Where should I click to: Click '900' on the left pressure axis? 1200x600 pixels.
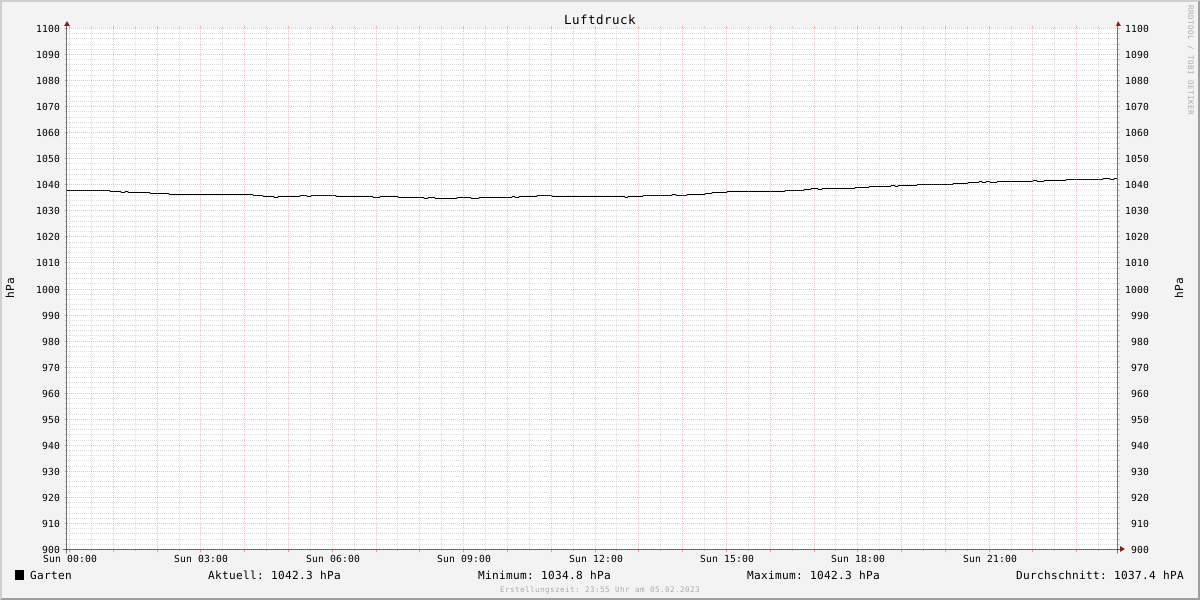51,550
